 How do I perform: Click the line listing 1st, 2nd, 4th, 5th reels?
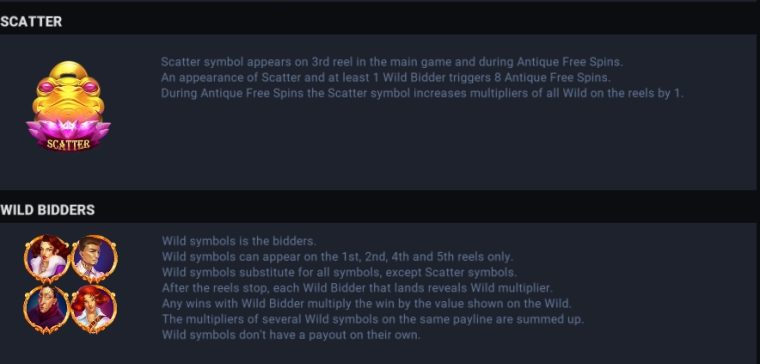tap(337, 256)
